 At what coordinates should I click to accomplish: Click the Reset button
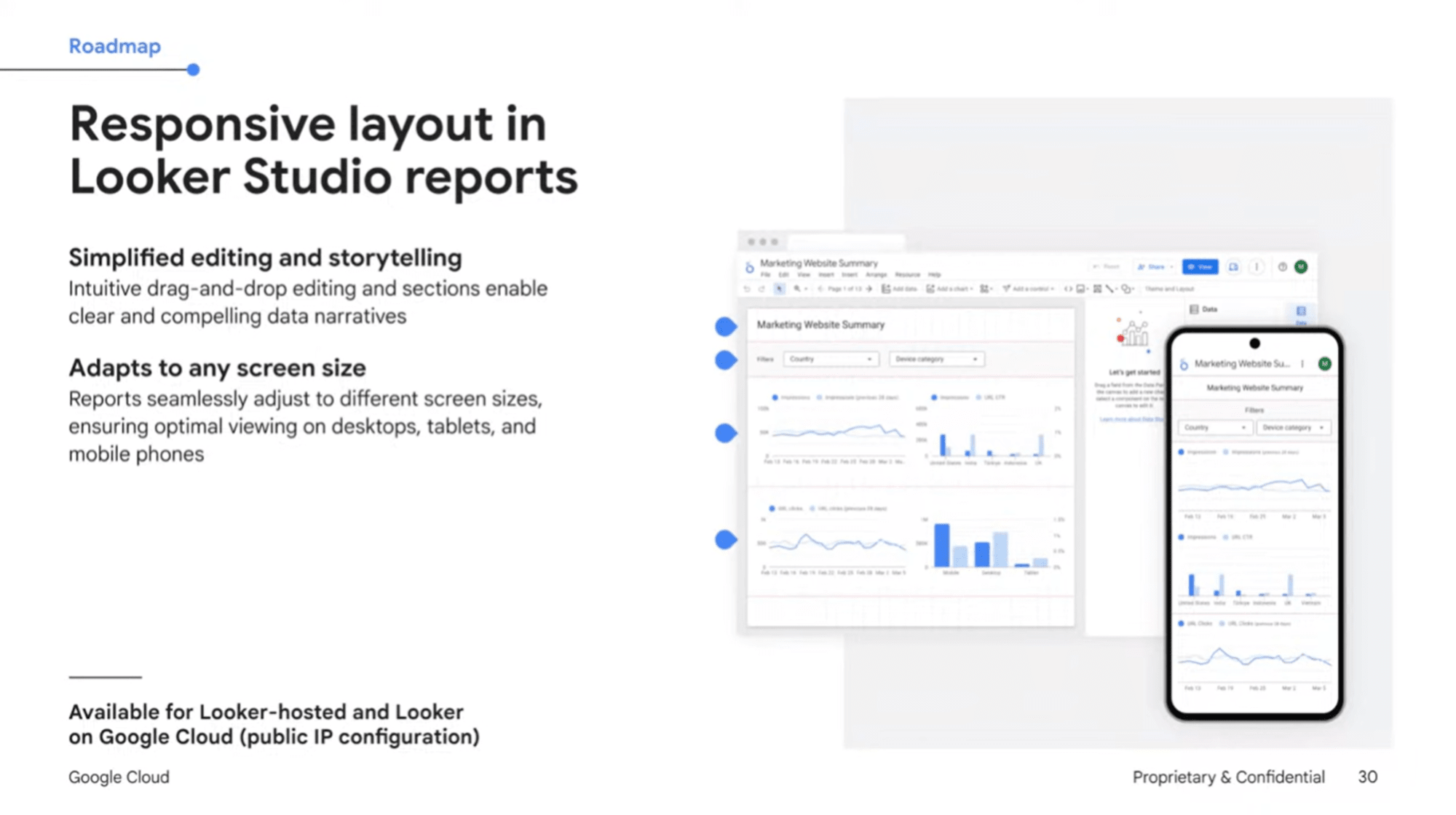pos(1107,267)
